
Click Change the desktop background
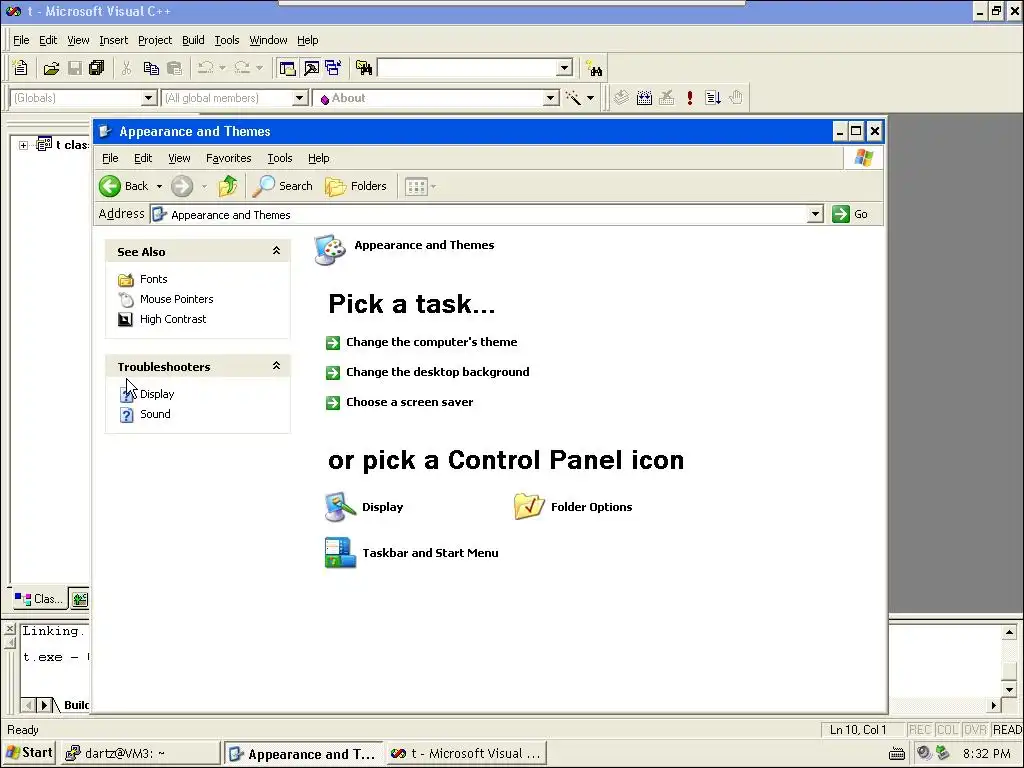[x=438, y=372]
